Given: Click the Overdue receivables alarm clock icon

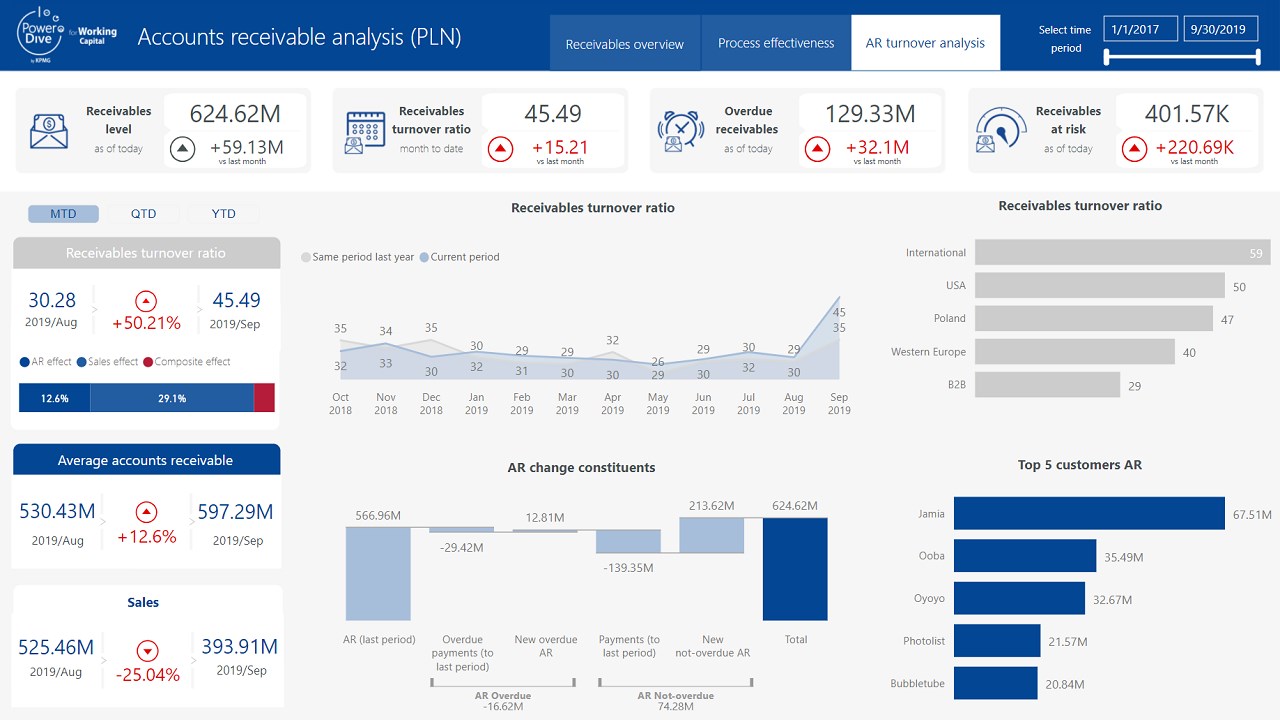Looking at the screenshot, I should [681, 131].
